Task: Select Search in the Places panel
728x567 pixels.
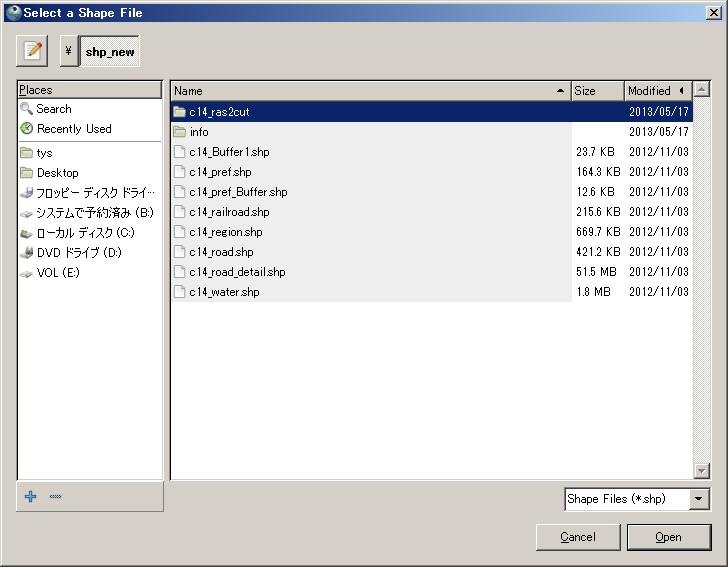Action: [54, 109]
